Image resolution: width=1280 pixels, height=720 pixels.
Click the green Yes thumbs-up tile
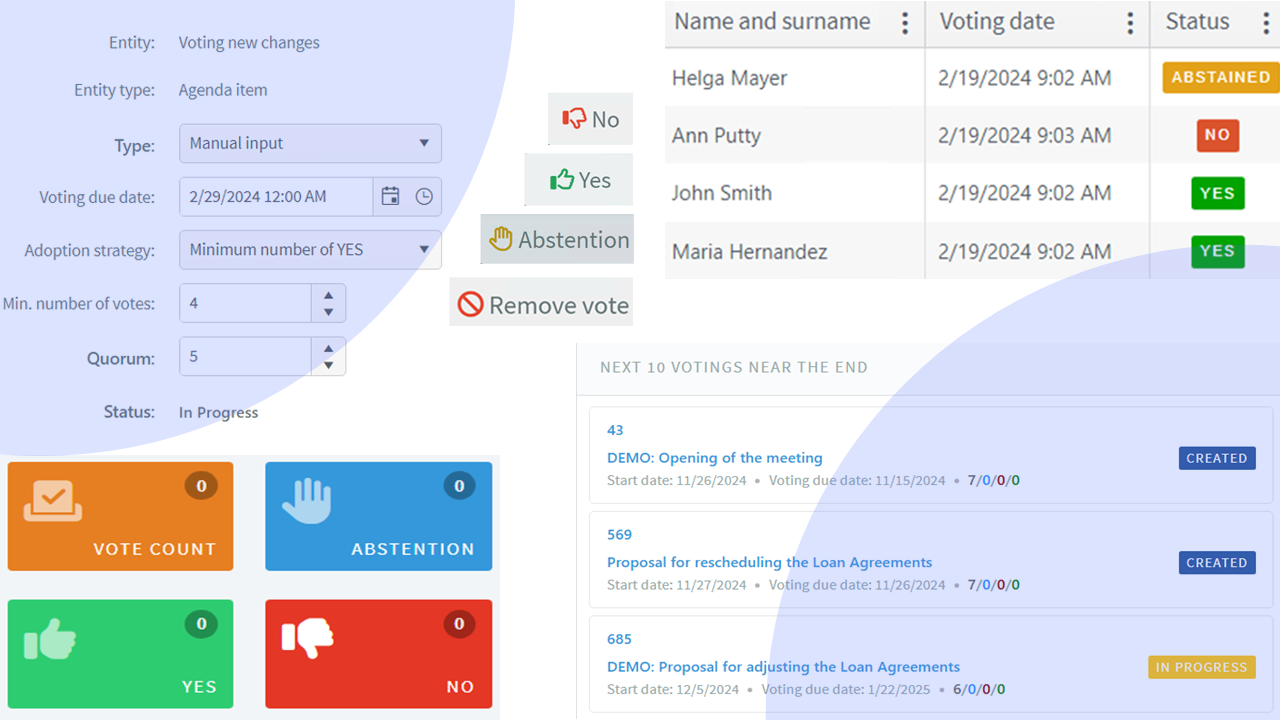pyautogui.click(x=120, y=654)
